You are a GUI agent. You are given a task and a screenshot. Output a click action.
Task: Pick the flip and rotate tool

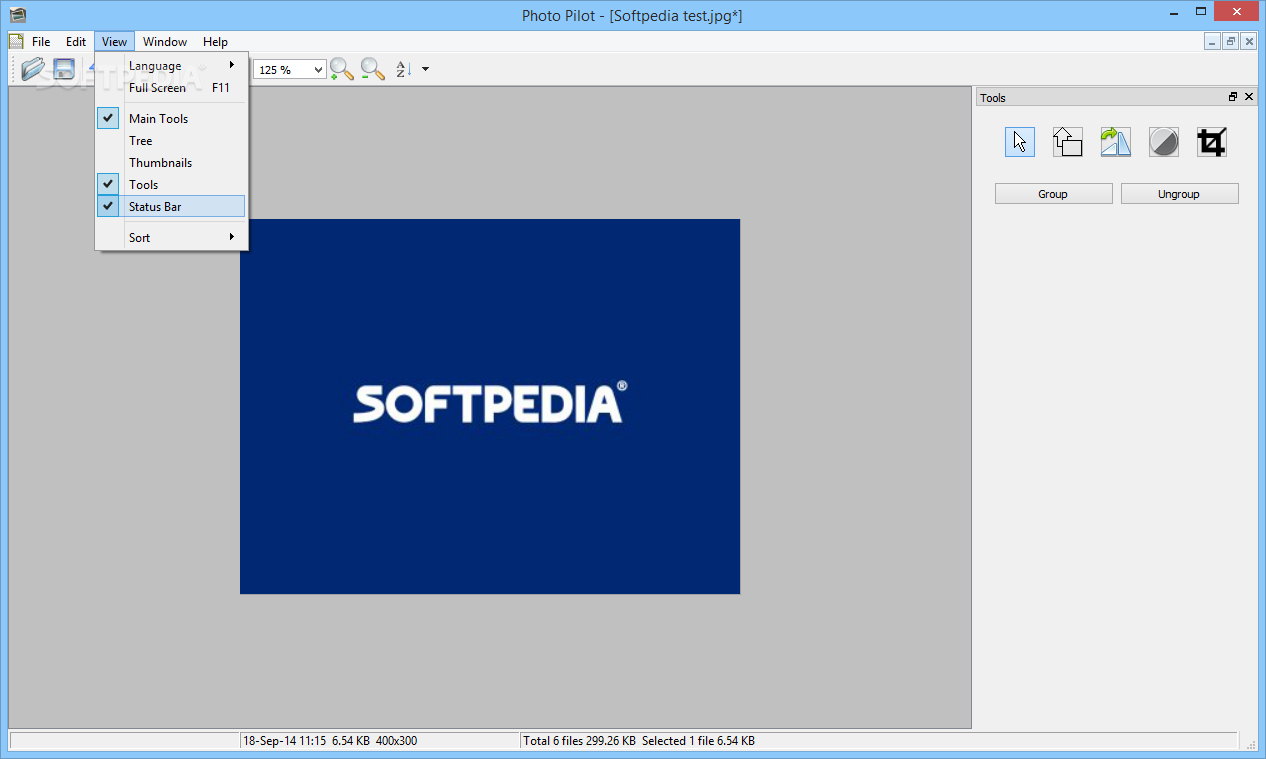pos(1115,142)
